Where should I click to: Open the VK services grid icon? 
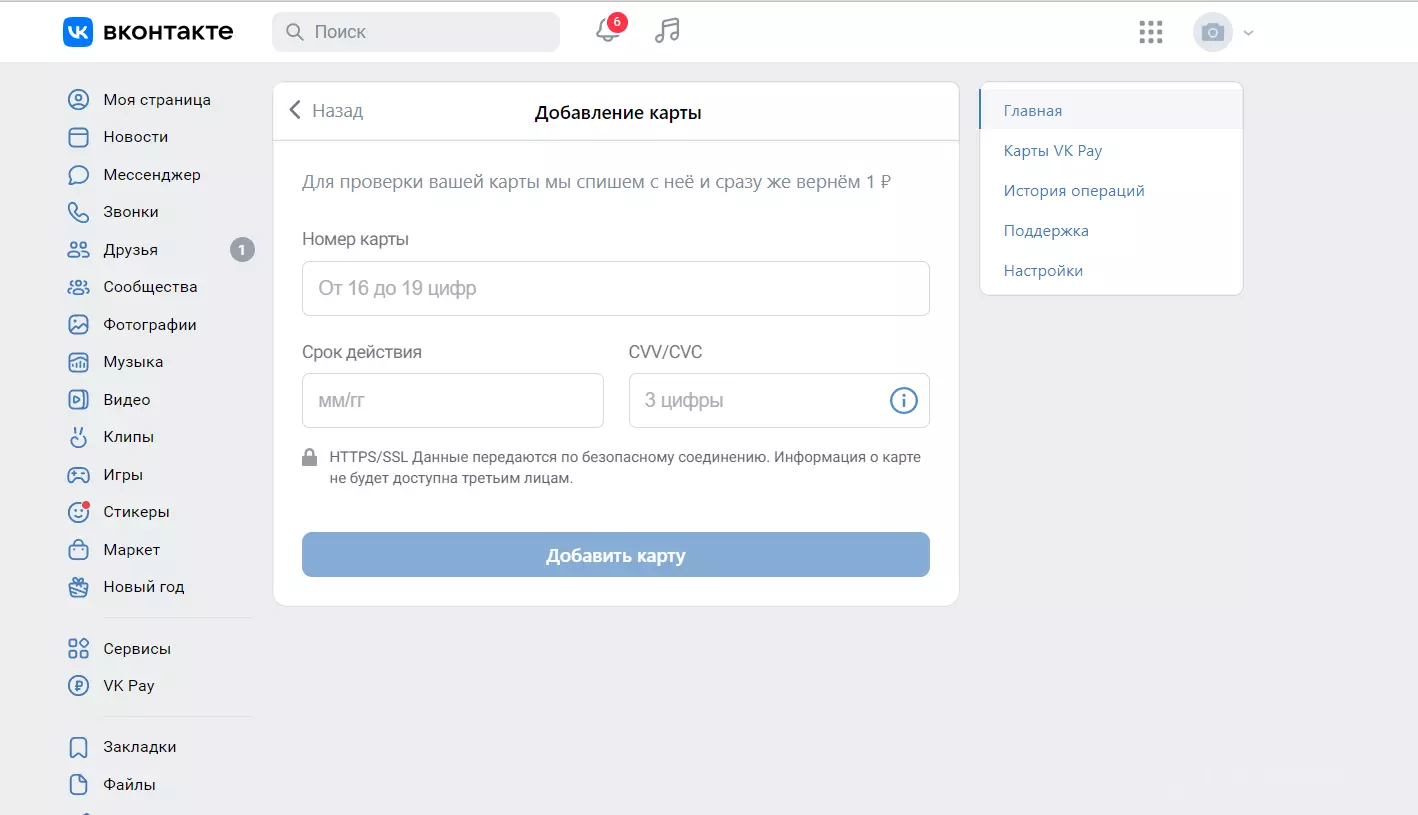click(1151, 32)
